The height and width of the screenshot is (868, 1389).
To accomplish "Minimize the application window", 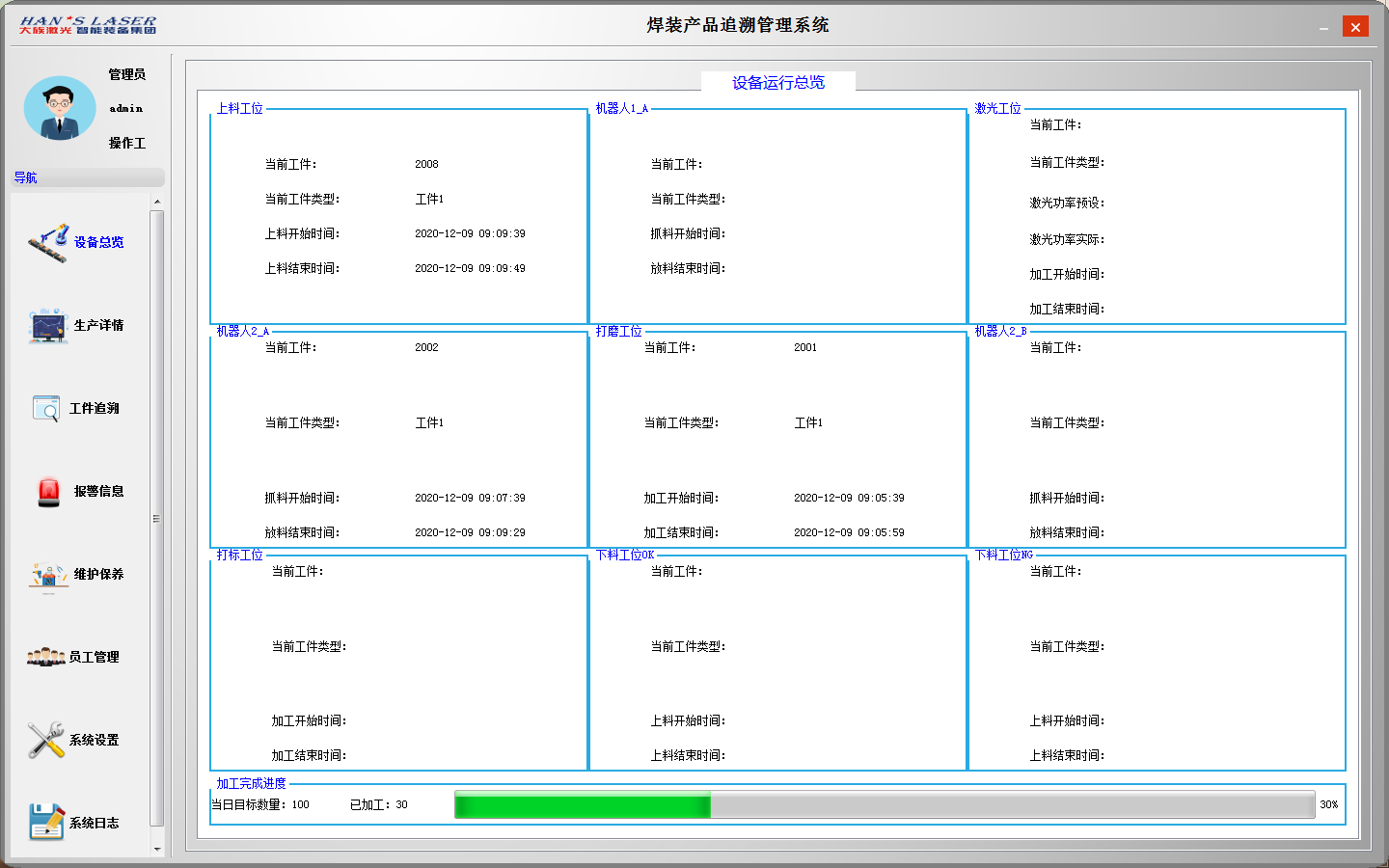I will pyautogui.click(x=1324, y=28).
